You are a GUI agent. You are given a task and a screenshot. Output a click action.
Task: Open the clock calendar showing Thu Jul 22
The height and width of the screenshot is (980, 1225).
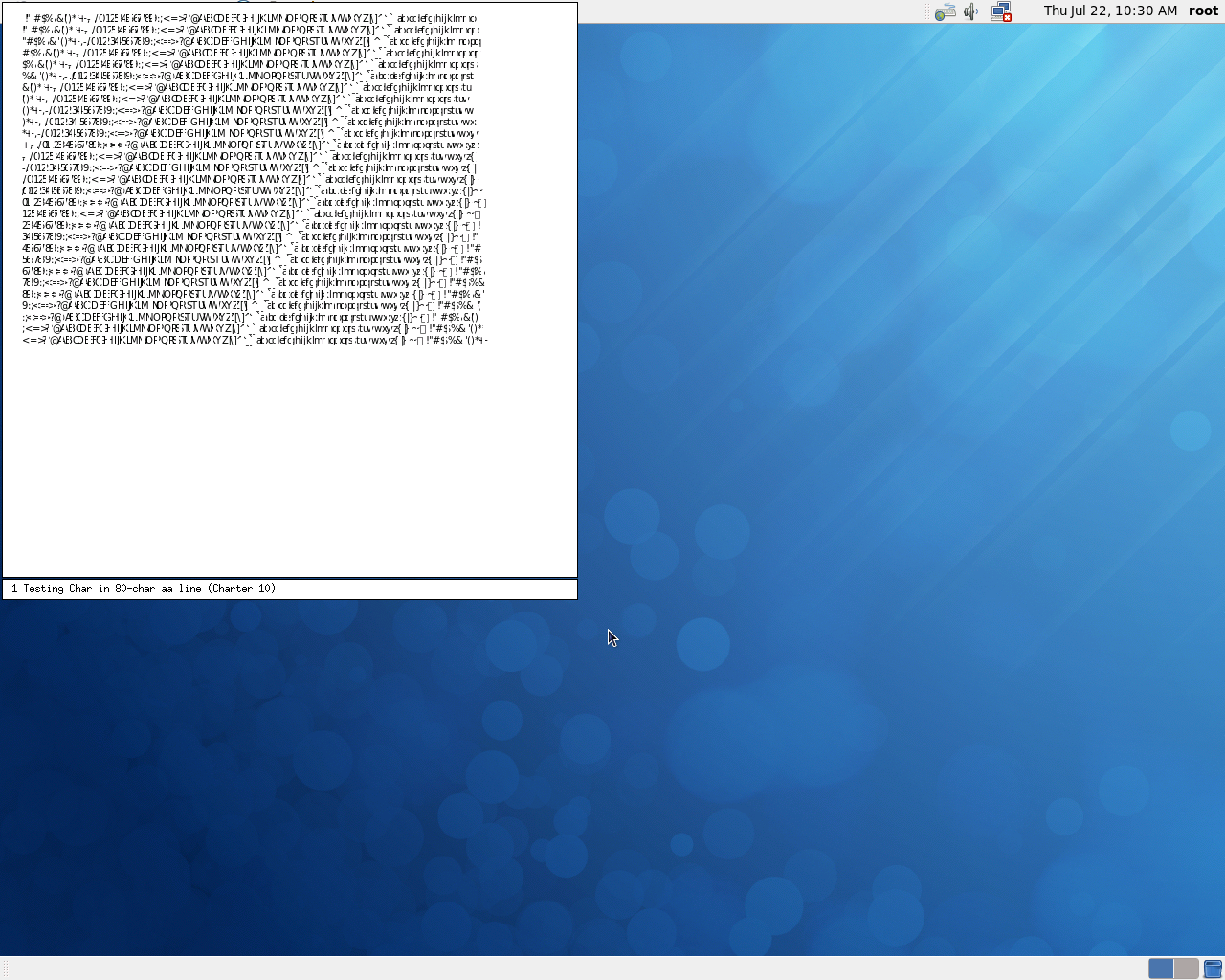point(1110,11)
